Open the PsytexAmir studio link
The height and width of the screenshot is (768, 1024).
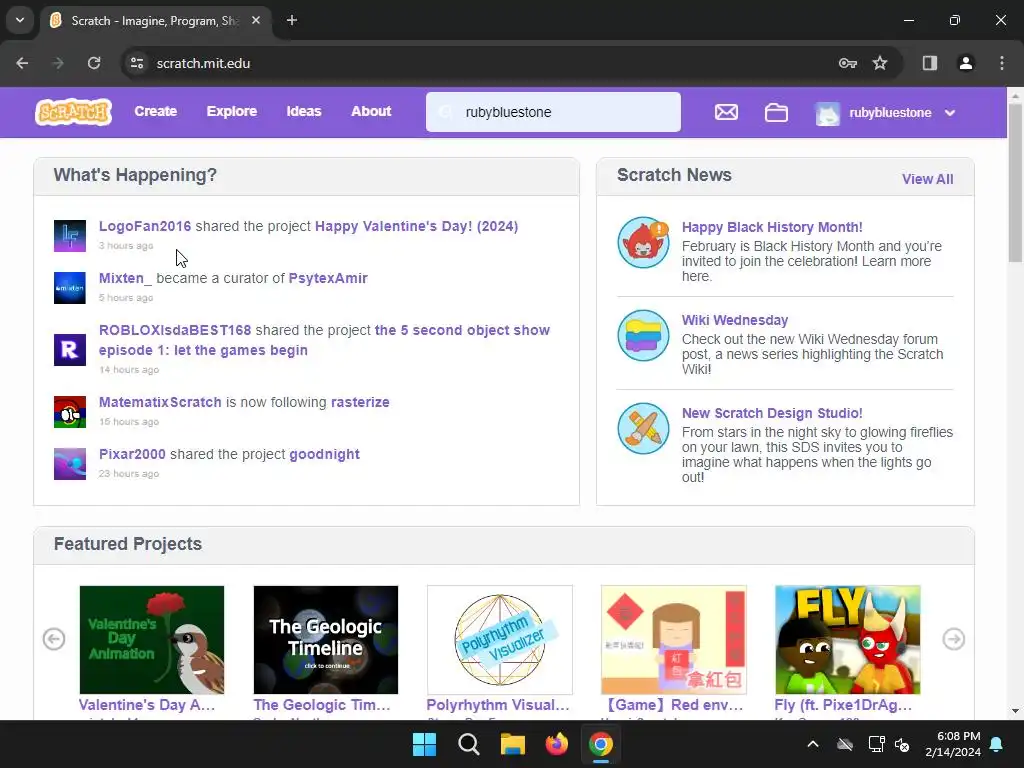pos(328,278)
